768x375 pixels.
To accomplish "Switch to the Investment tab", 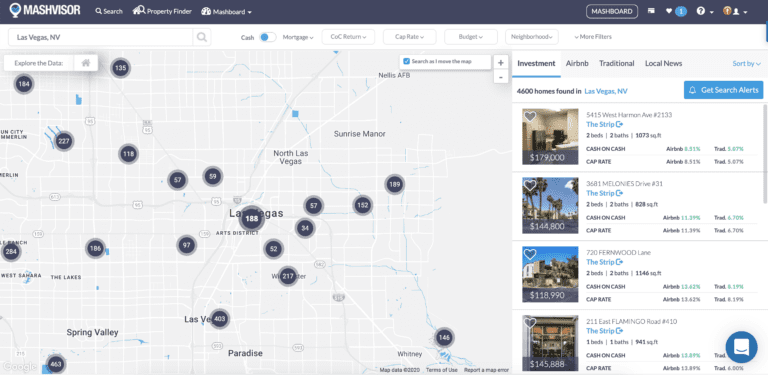I will point(536,64).
